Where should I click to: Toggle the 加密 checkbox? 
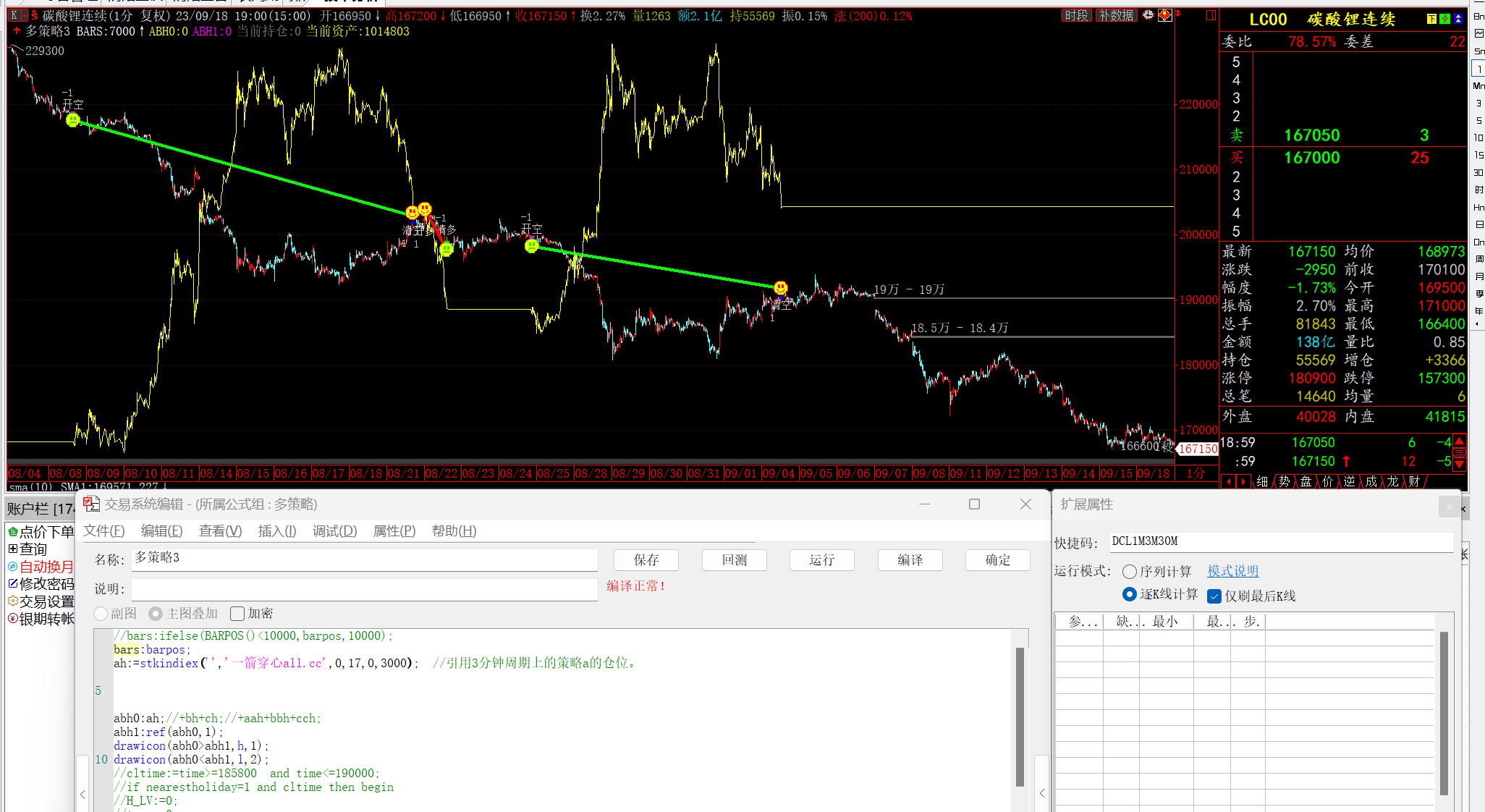pyautogui.click(x=237, y=614)
